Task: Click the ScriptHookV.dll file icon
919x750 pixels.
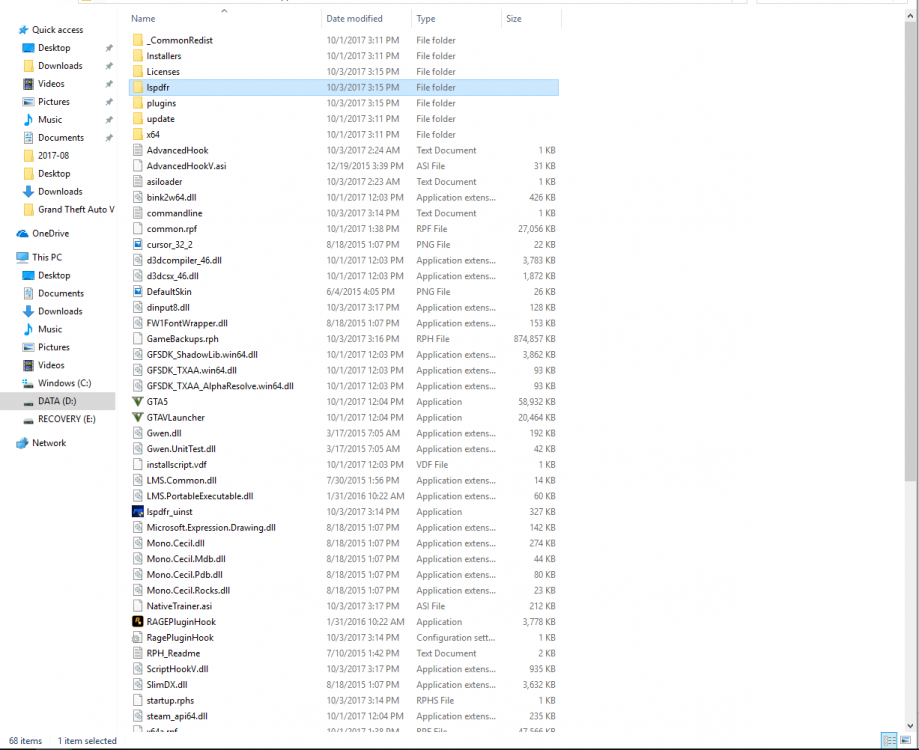Action: coord(138,669)
